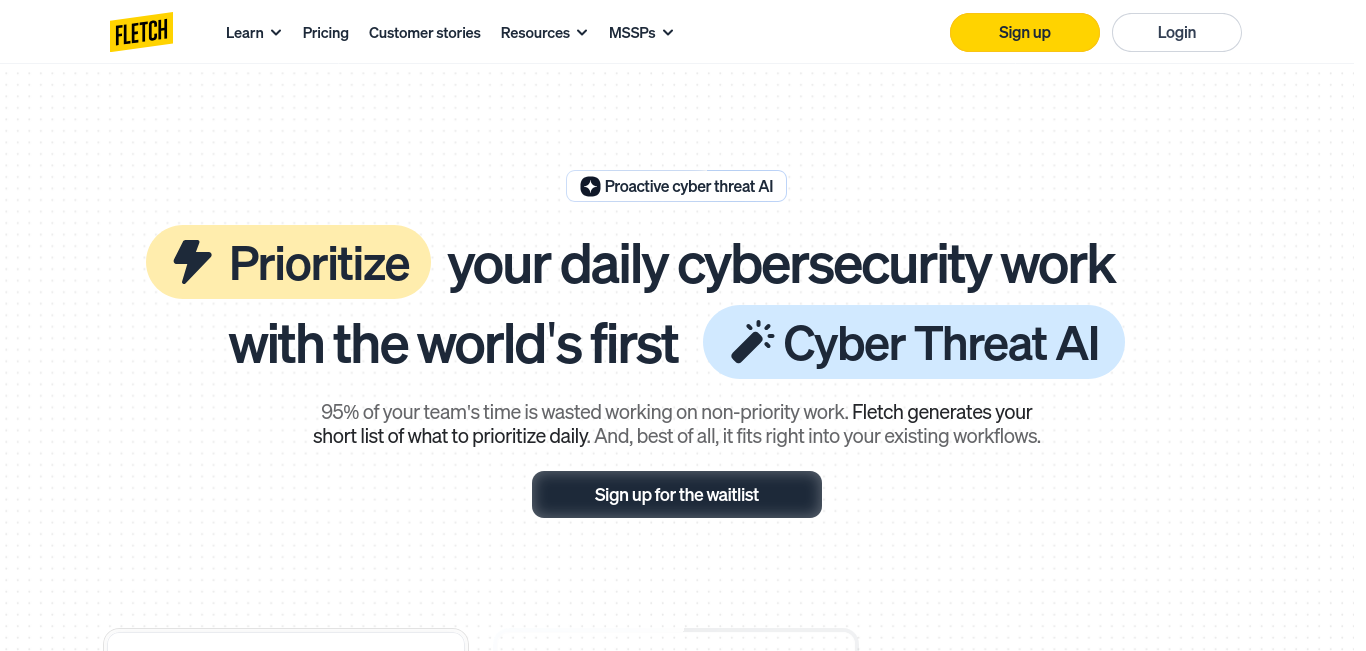Click the Fletch logo in the header
Viewport: 1366px width, 651px height.
point(142,32)
